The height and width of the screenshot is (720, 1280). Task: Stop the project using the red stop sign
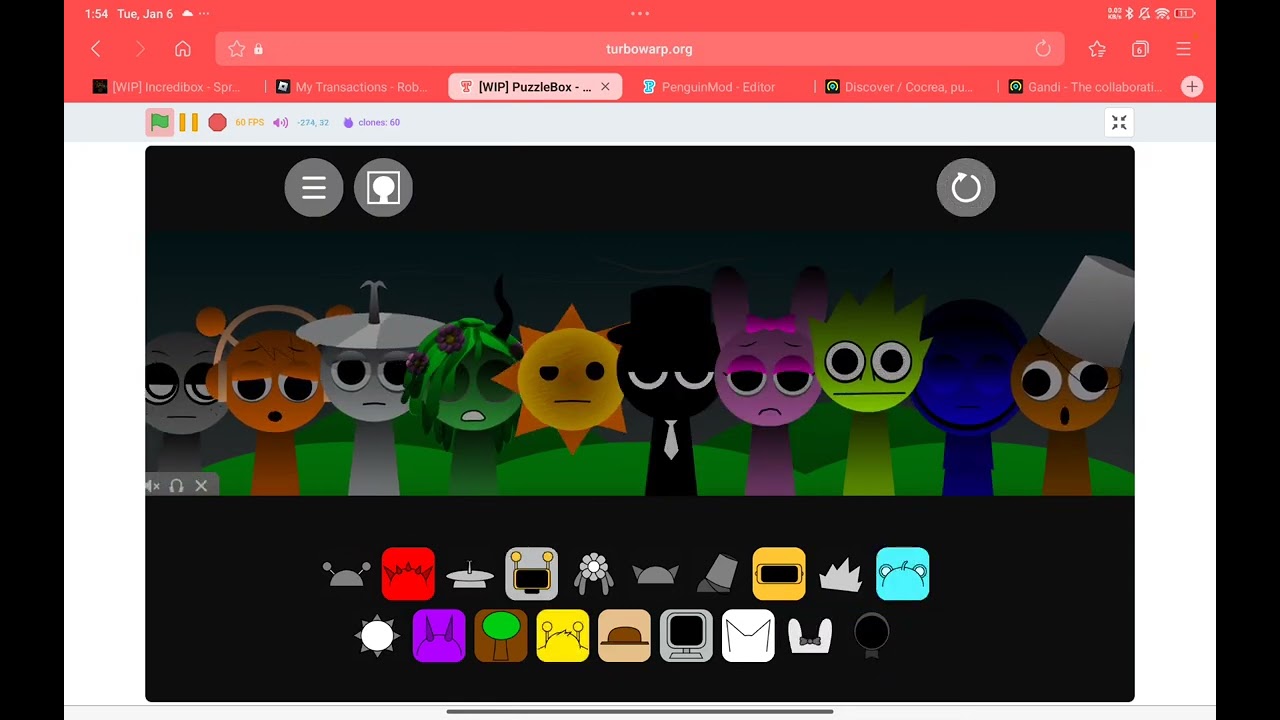pyautogui.click(x=217, y=122)
